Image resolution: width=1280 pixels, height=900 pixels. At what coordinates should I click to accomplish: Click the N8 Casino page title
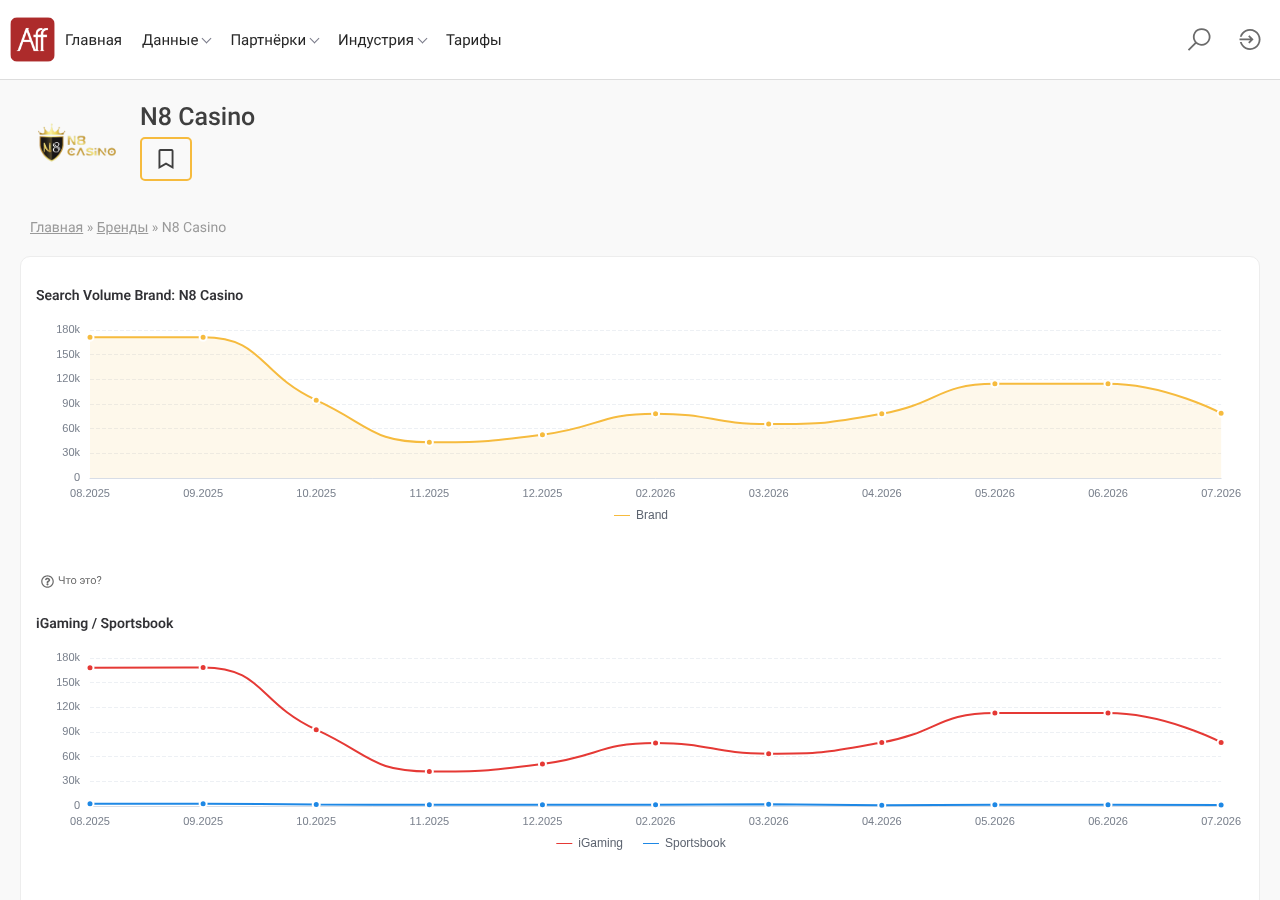(197, 117)
